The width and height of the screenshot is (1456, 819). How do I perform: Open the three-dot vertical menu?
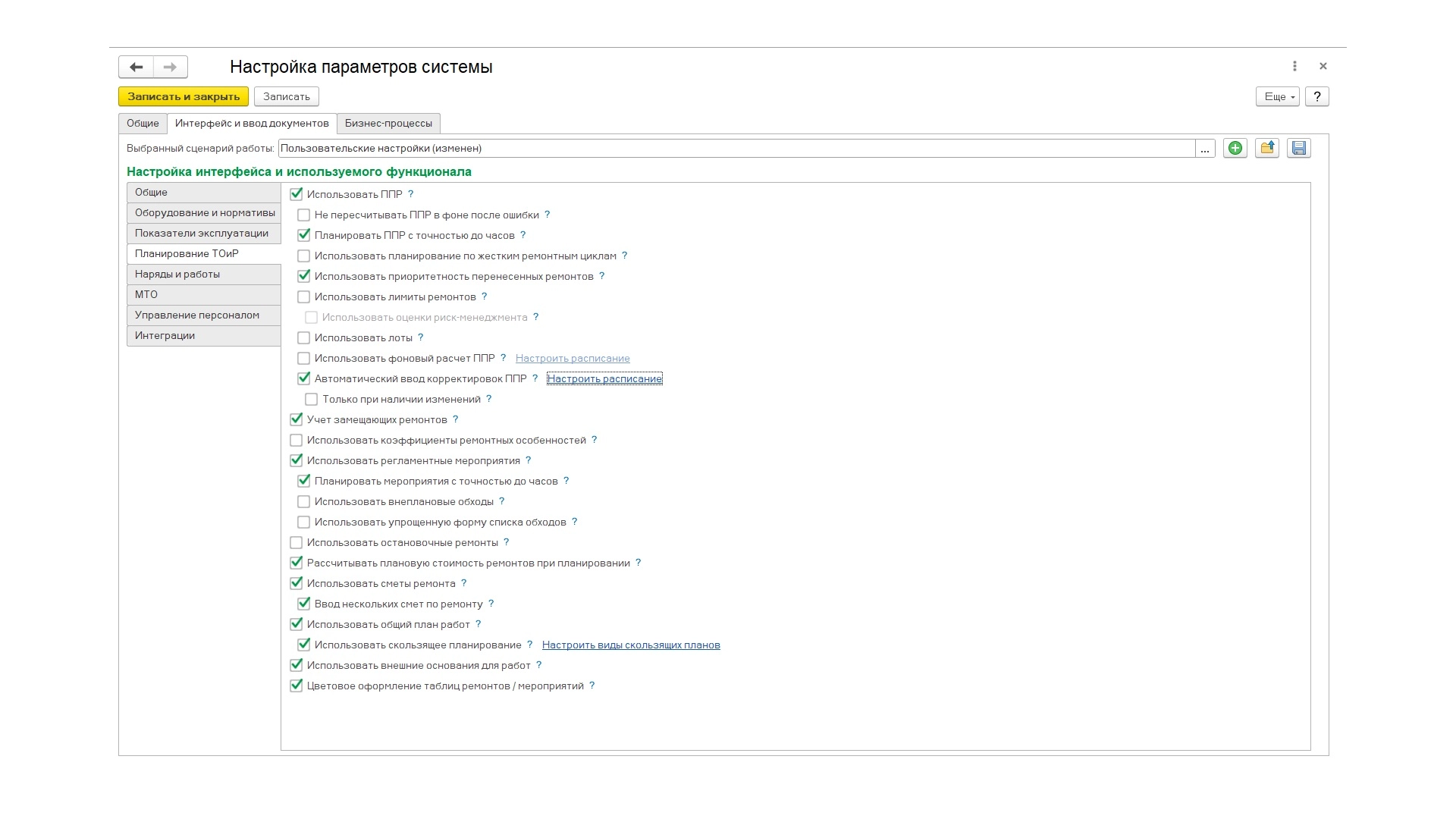tap(1294, 66)
